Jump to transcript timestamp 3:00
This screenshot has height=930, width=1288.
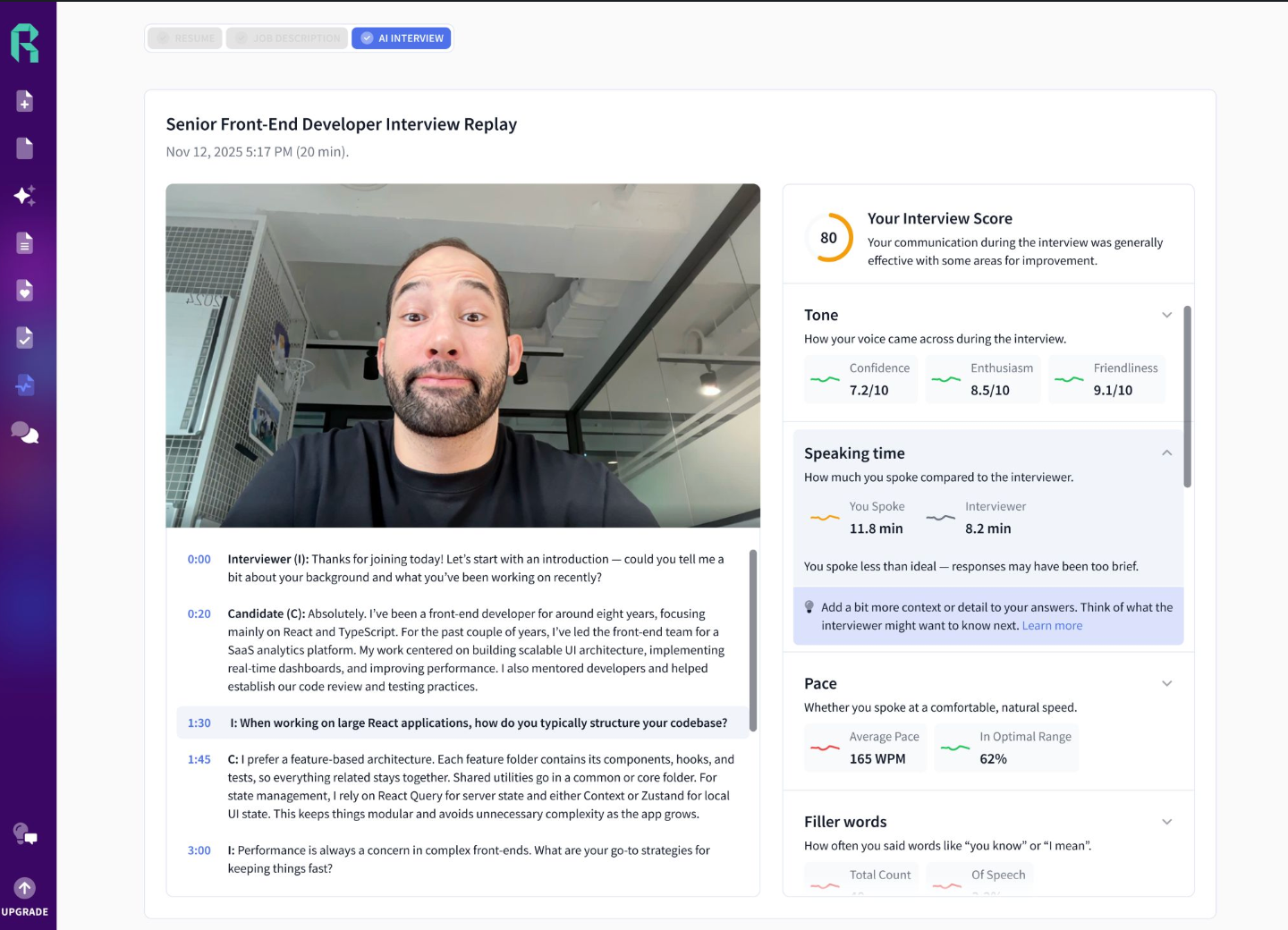[x=199, y=851]
